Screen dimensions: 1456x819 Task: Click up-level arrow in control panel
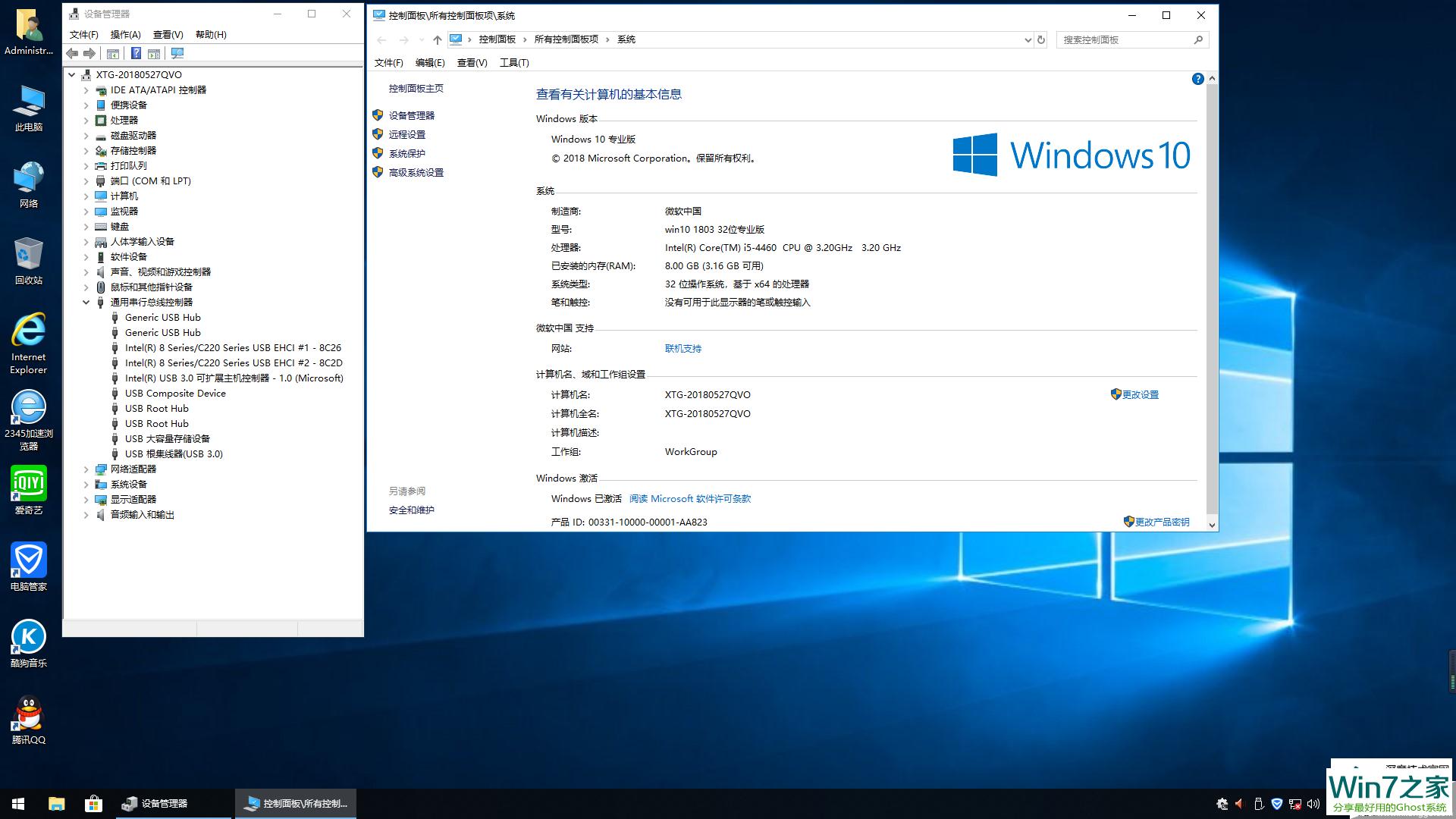click(x=437, y=39)
